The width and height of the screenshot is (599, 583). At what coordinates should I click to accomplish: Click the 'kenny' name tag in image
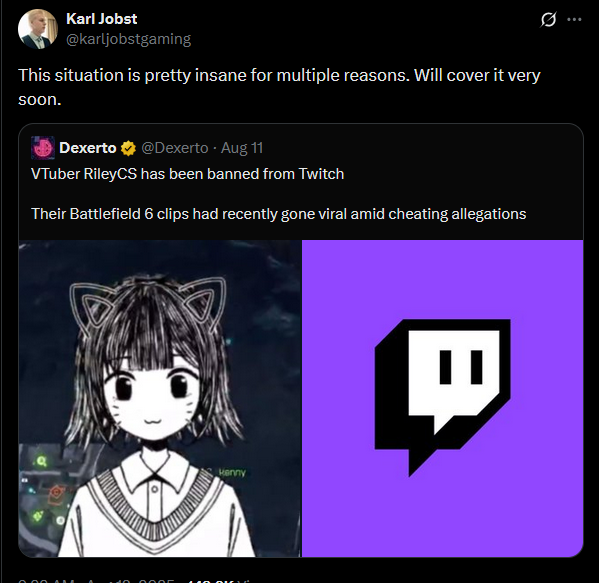click(x=232, y=473)
